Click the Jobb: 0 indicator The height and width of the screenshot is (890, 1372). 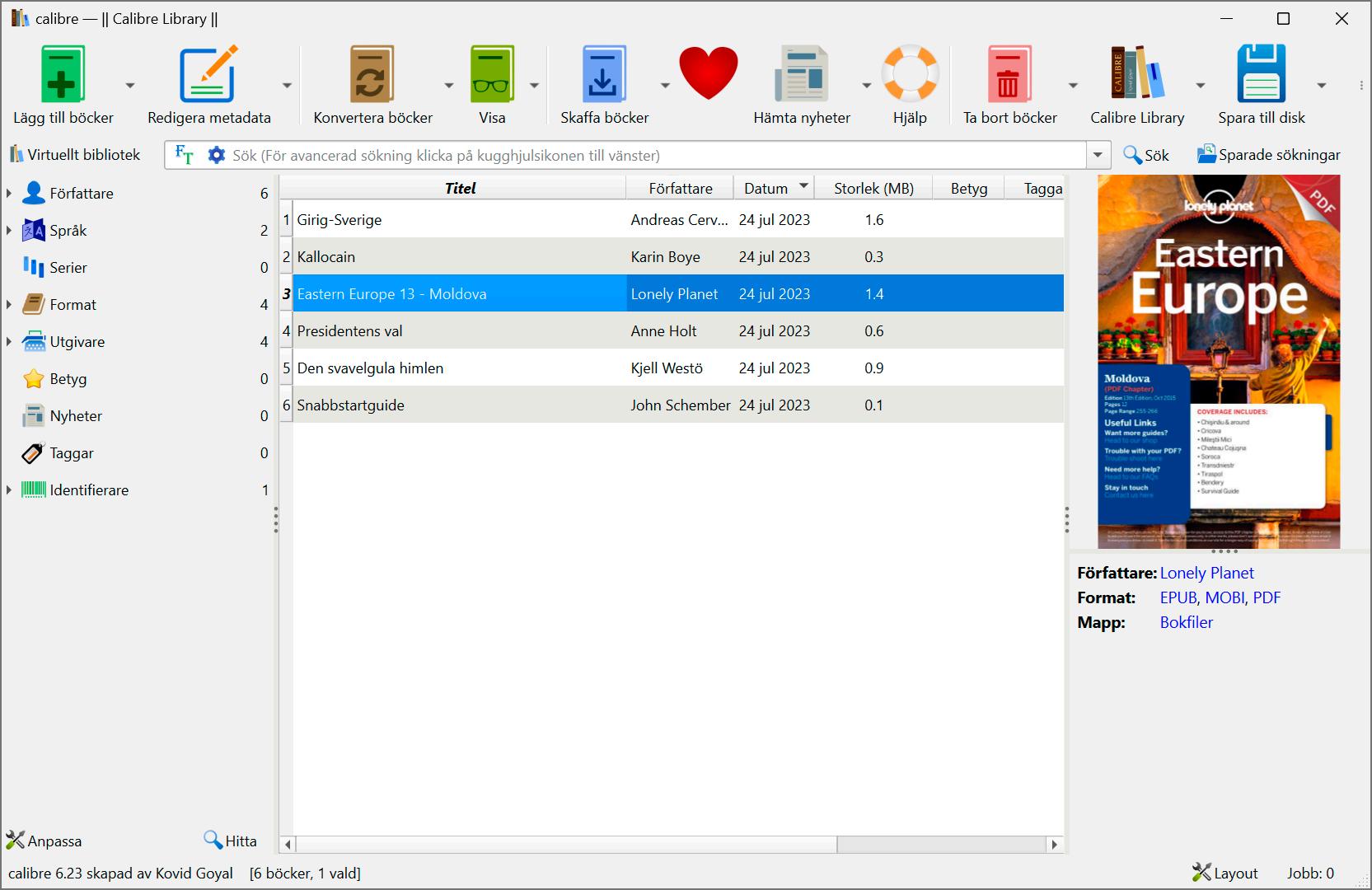pyautogui.click(x=1310, y=874)
